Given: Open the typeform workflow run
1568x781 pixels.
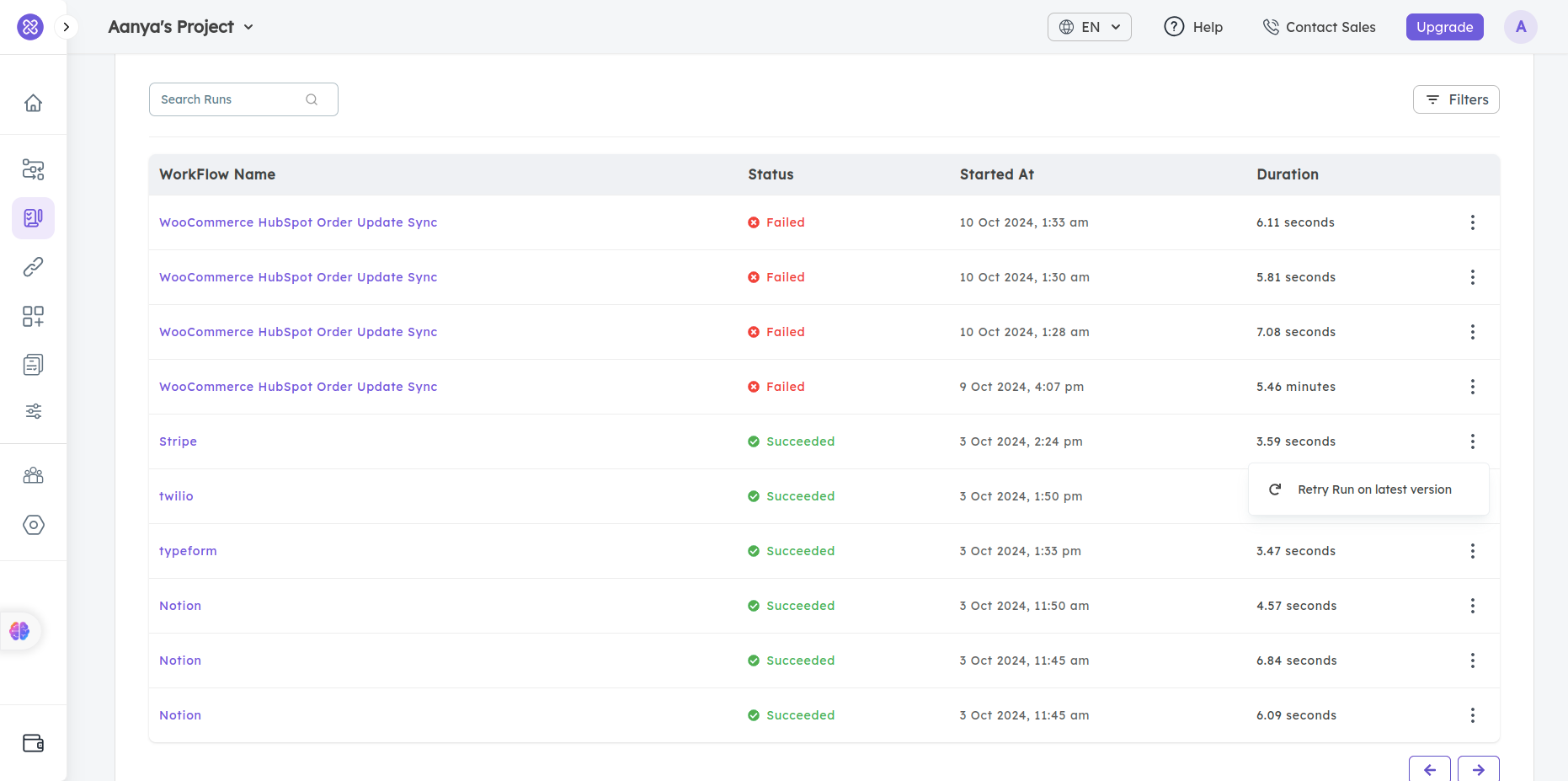Looking at the screenshot, I should click(188, 551).
